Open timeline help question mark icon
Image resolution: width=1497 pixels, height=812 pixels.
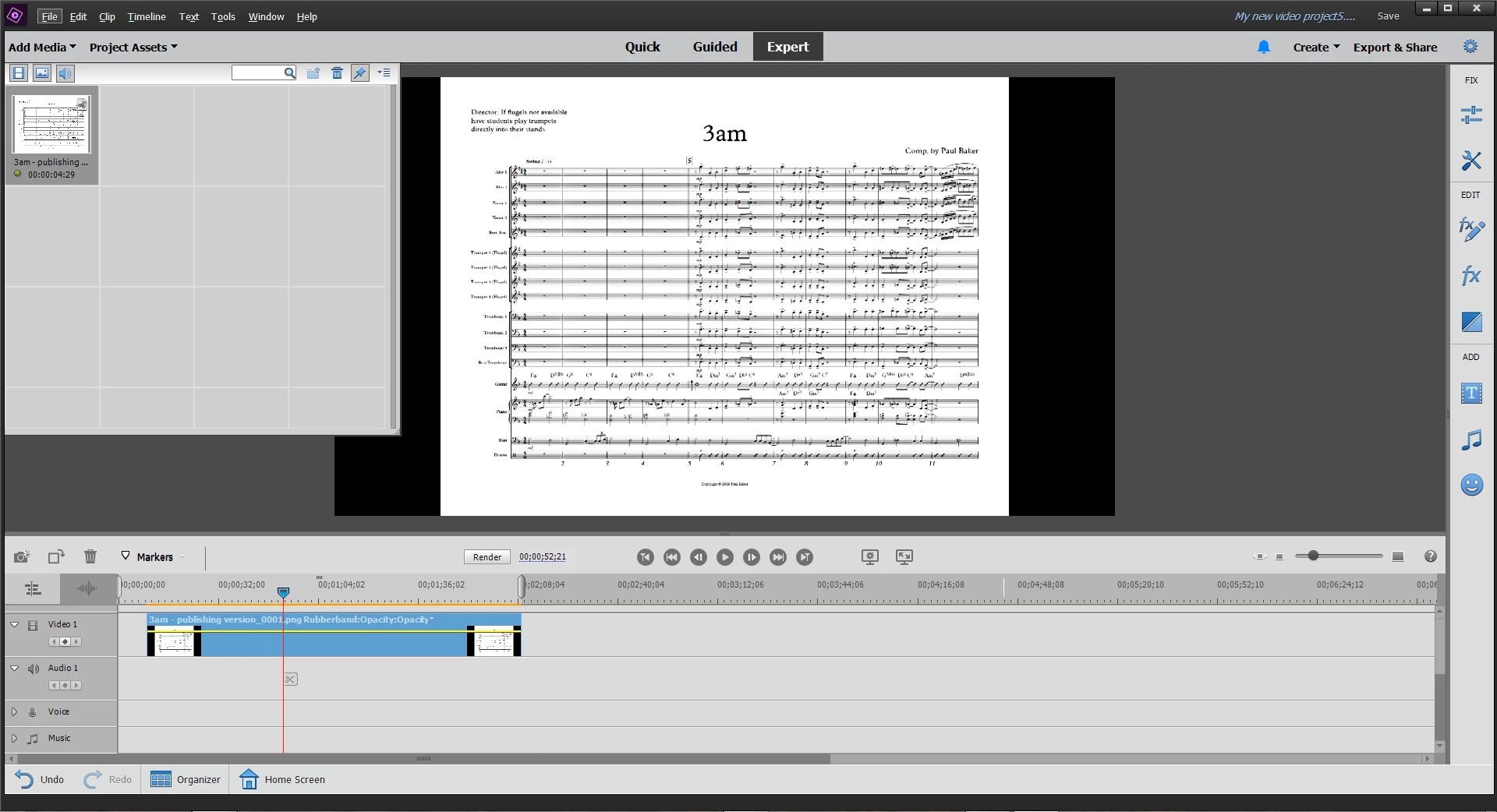[x=1430, y=556]
